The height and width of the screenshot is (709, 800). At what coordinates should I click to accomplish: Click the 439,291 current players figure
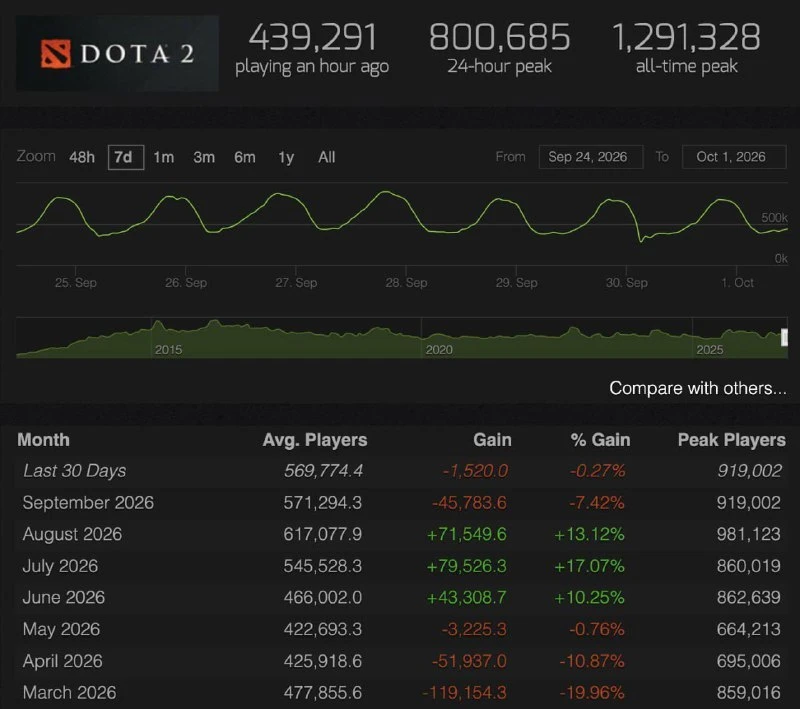(x=312, y=37)
